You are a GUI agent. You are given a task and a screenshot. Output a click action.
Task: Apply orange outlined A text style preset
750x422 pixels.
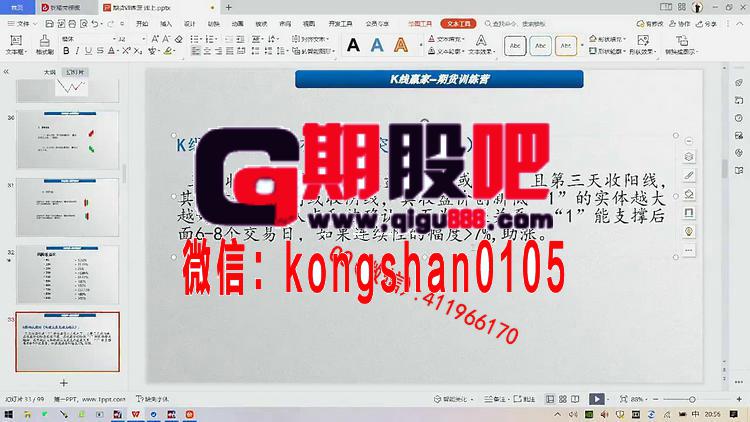click(401, 45)
